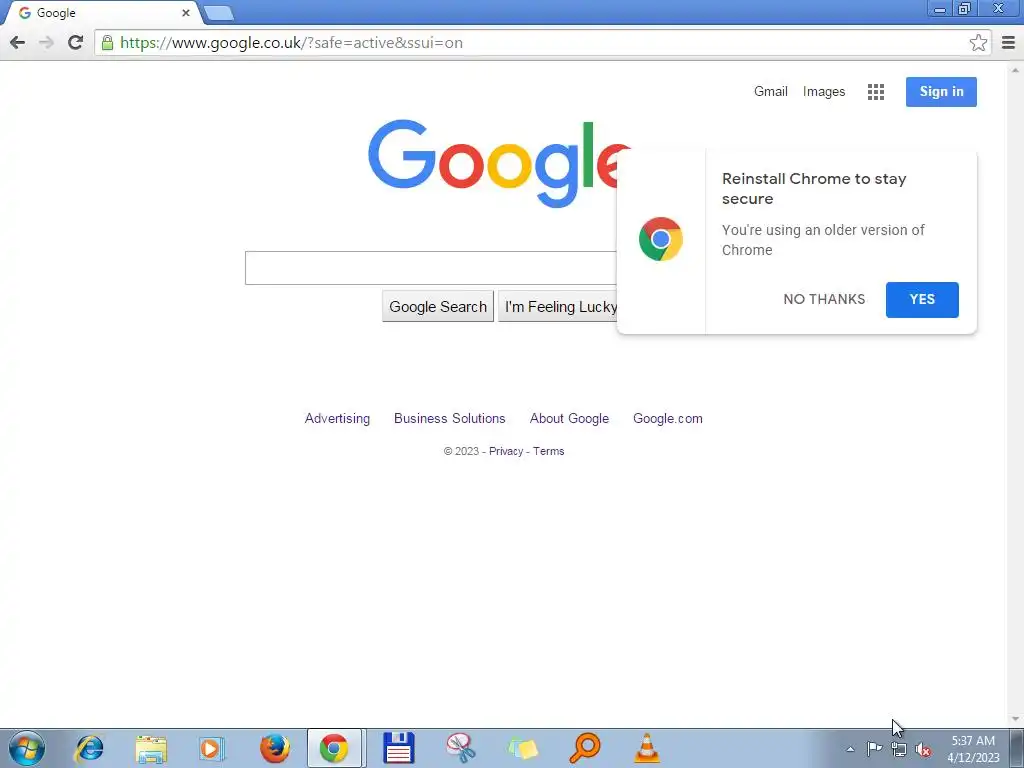Open Images link
Image resolution: width=1024 pixels, height=768 pixels.
click(x=824, y=91)
